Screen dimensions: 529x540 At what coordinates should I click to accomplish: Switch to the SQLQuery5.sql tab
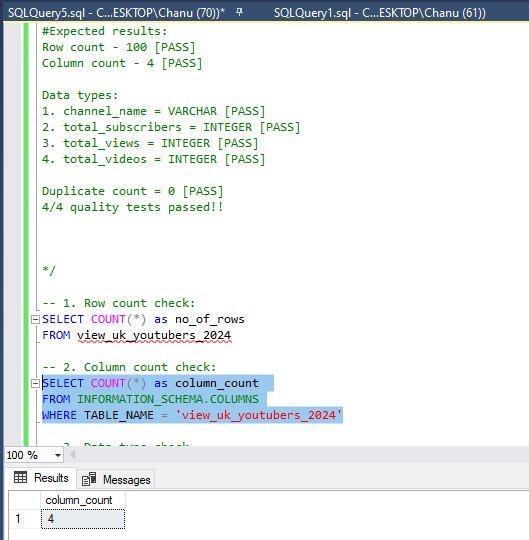point(116,13)
